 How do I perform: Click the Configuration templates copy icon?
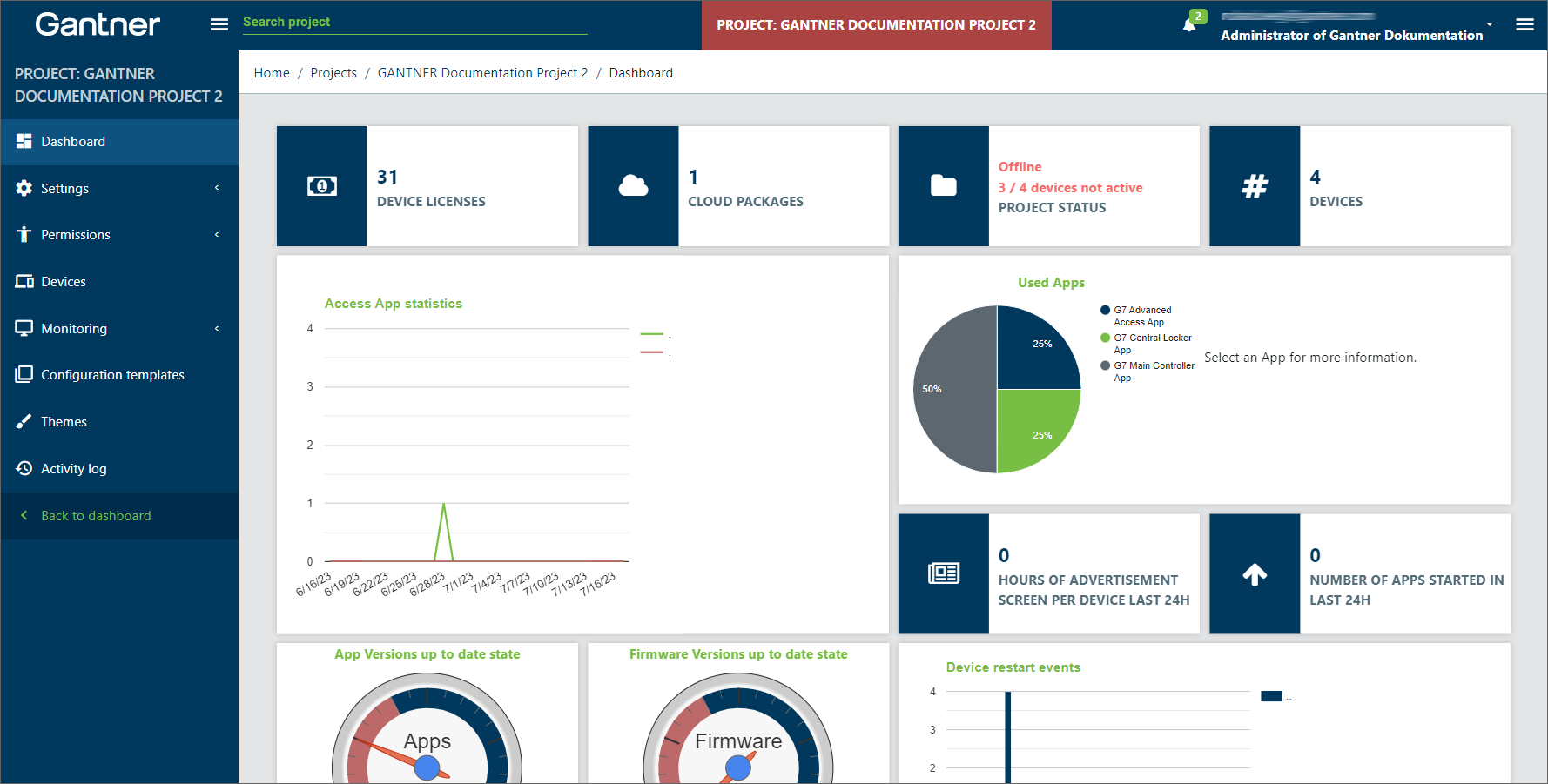pos(24,374)
